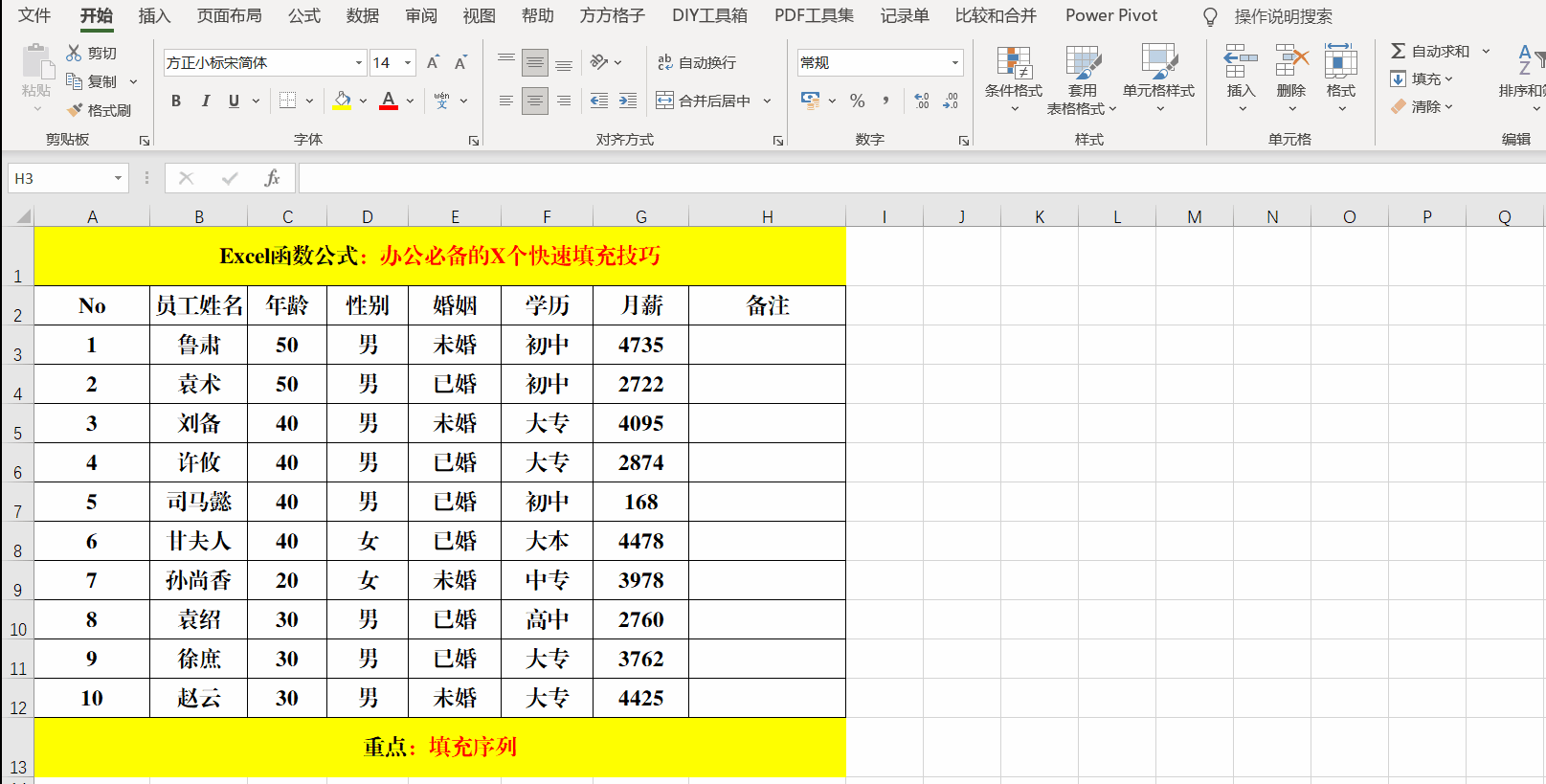Viewport: 1546px width, 784px height.
Task: Open the number group dialog launcher
Action: point(964,141)
